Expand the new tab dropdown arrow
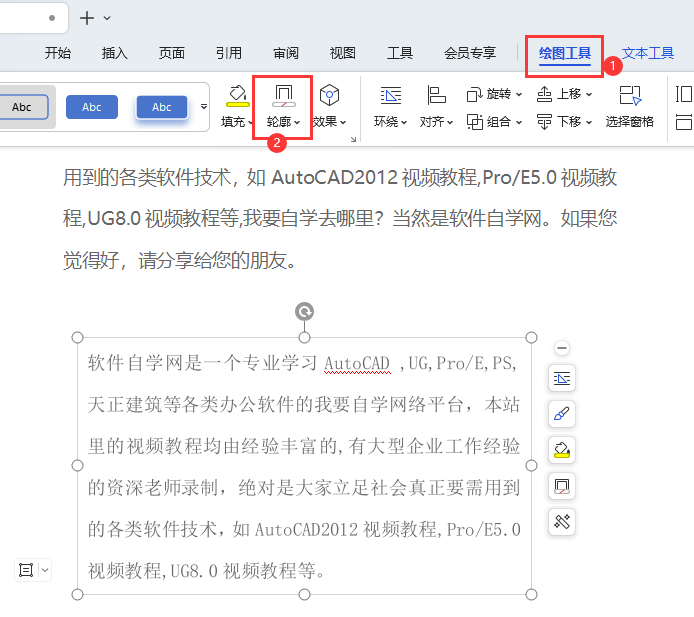The height and width of the screenshot is (617, 694). point(107,18)
